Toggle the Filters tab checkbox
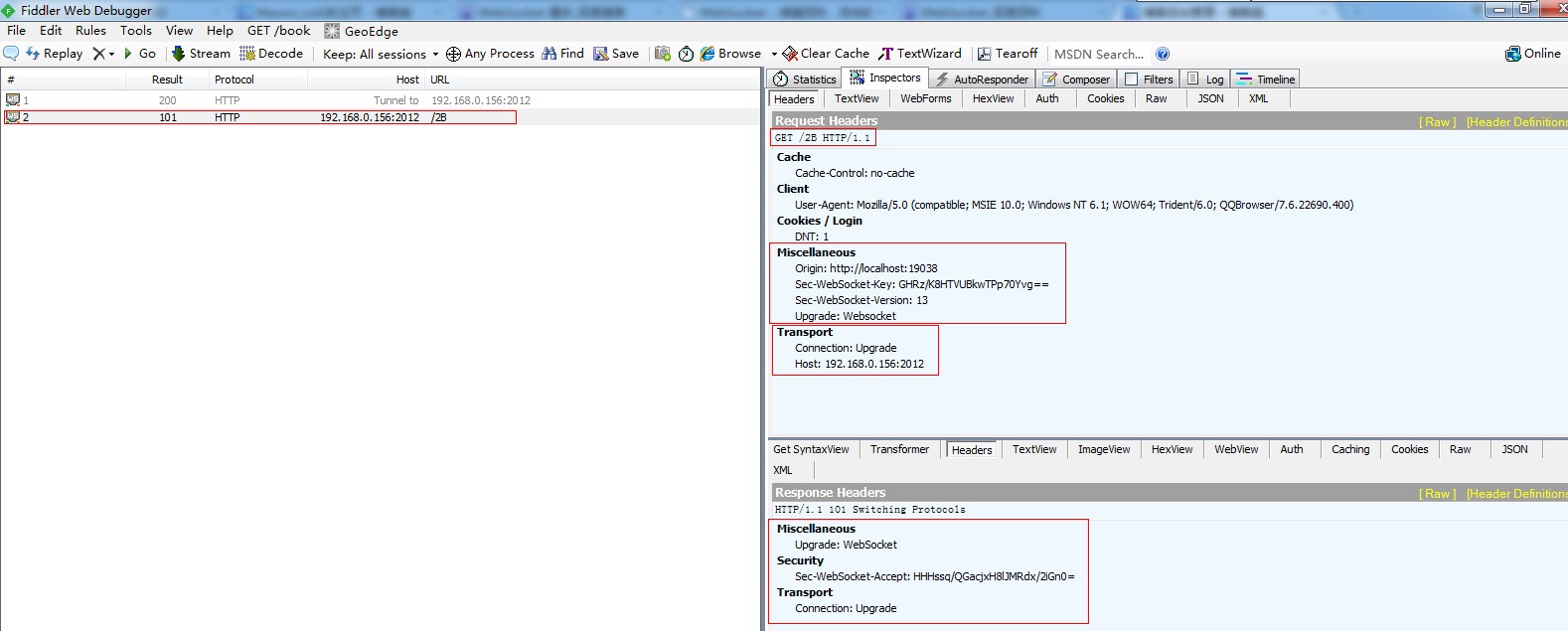1568x631 pixels. [1131, 79]
